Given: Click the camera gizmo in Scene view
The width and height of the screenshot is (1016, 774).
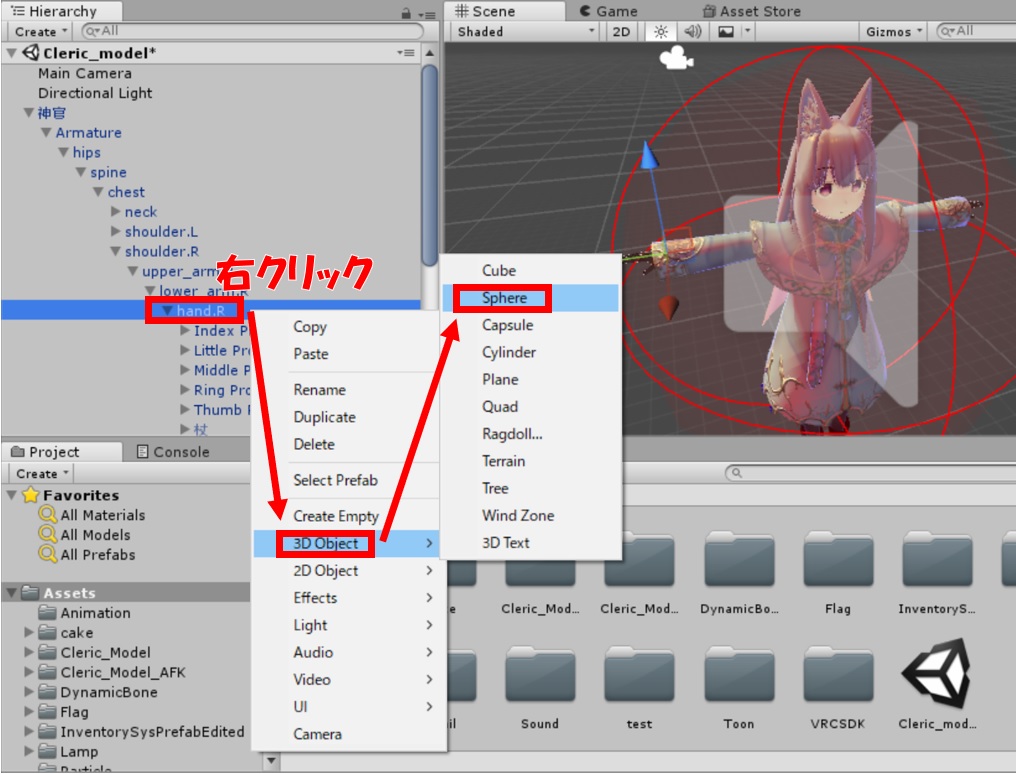Looking at the screenshot, I should click(676, 59).
